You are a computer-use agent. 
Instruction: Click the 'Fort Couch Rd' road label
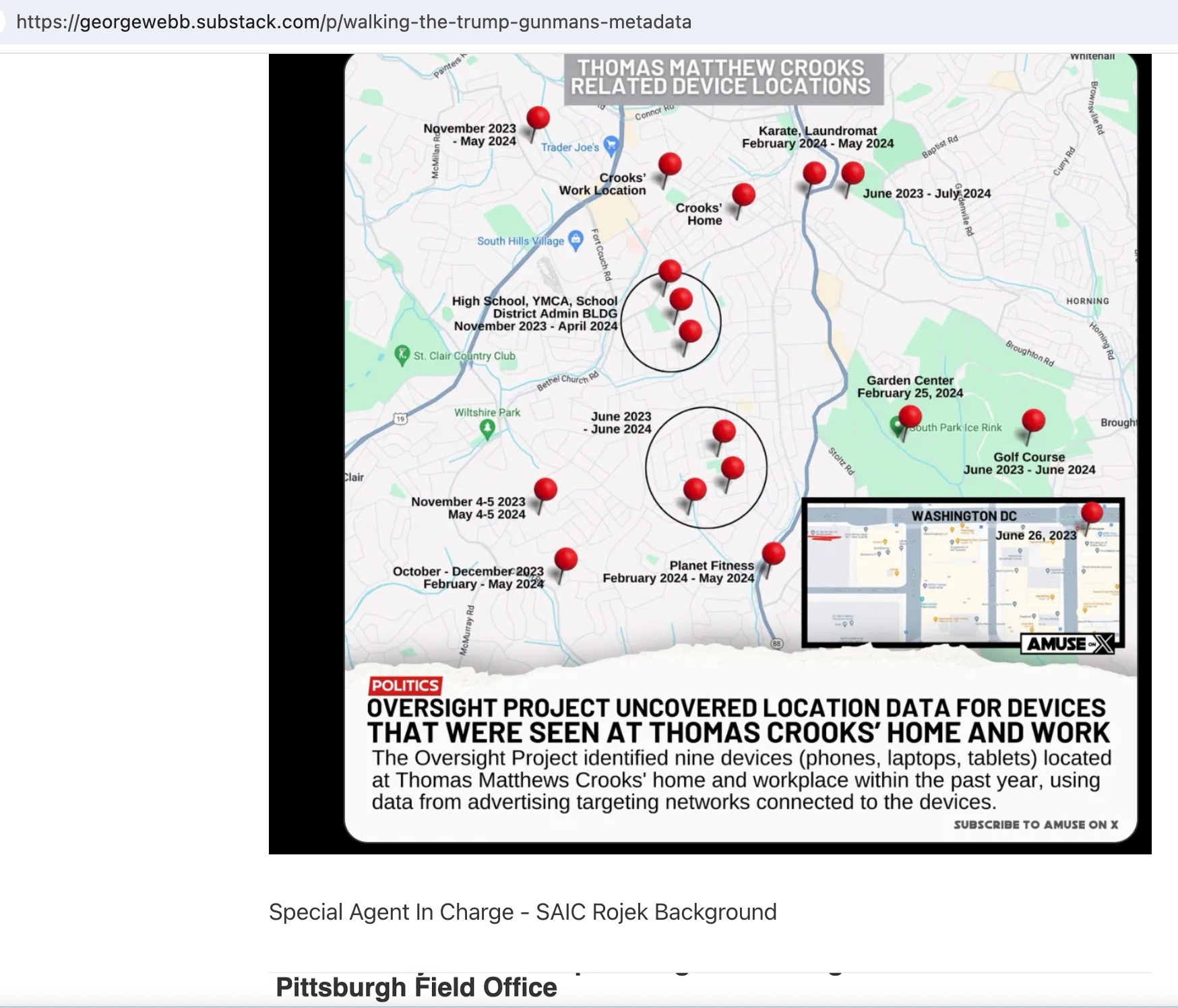click(x=601, y=255)
